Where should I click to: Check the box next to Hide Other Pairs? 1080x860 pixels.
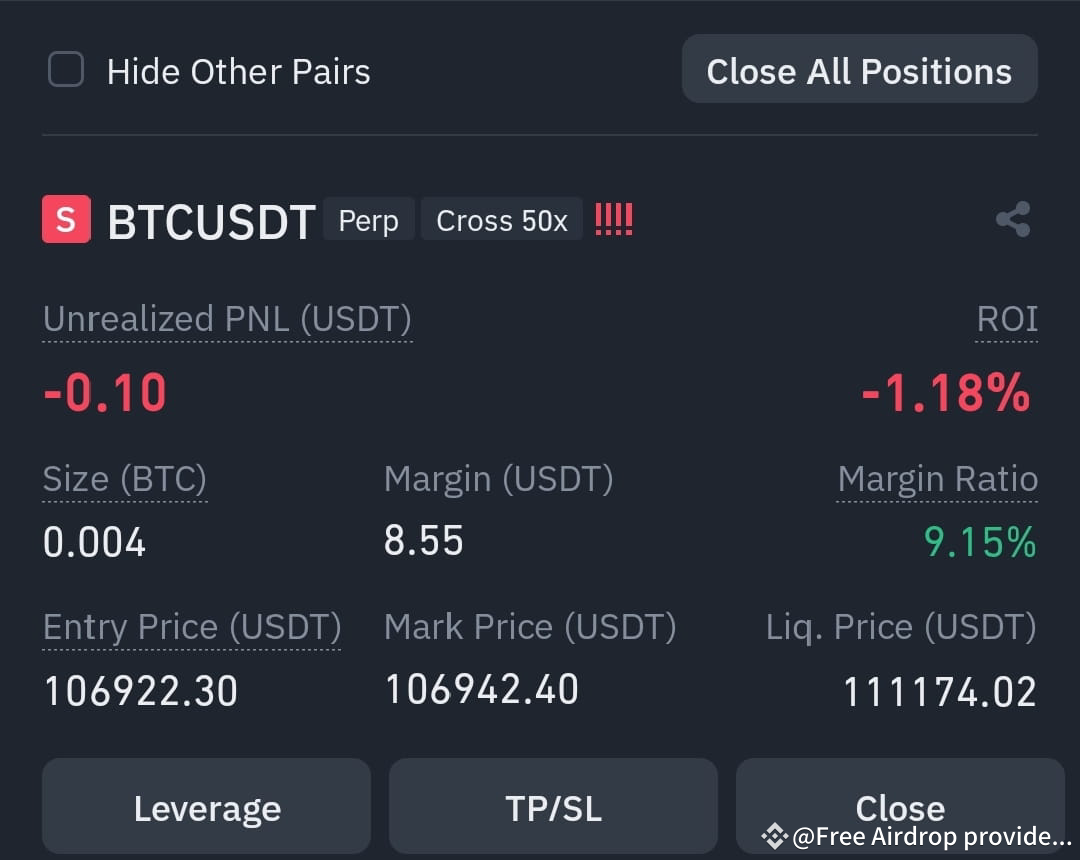[x=65, y=70]
